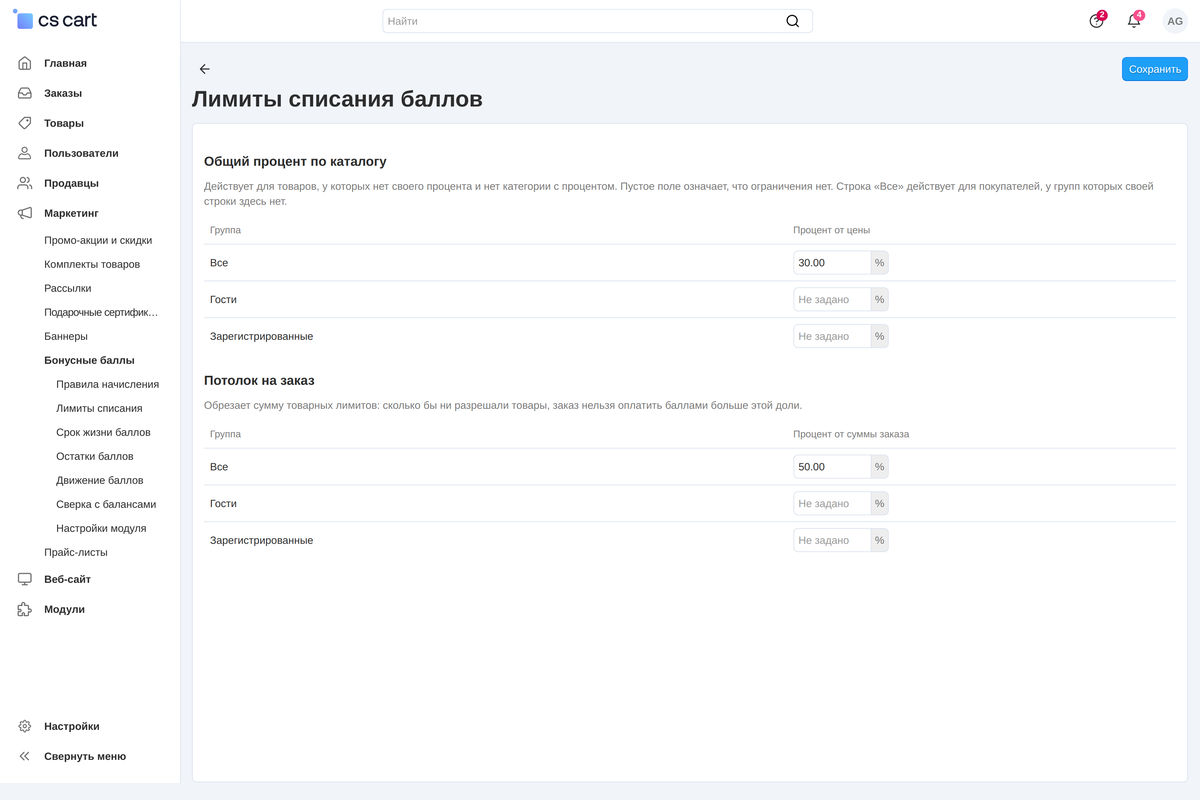This screenshot has width=1200, height=800.
Task: Click the Настройки label in sidebar
Action: pos(72,726)
